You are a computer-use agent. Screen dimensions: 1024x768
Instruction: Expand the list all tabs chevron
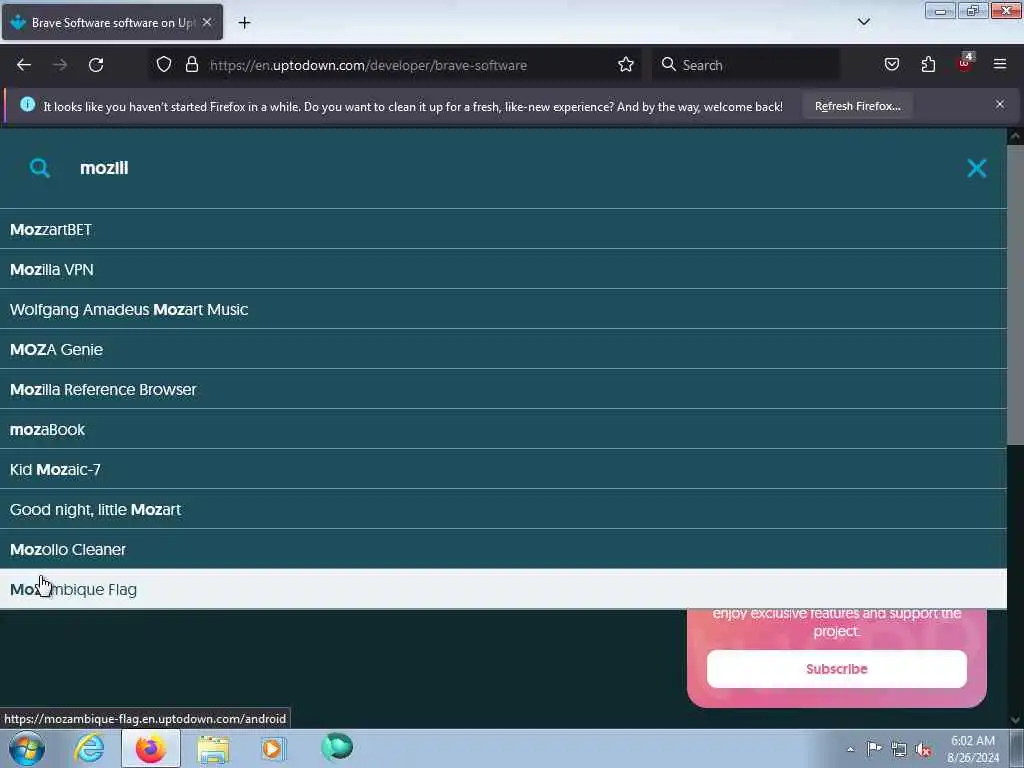(x=863, y=22)
